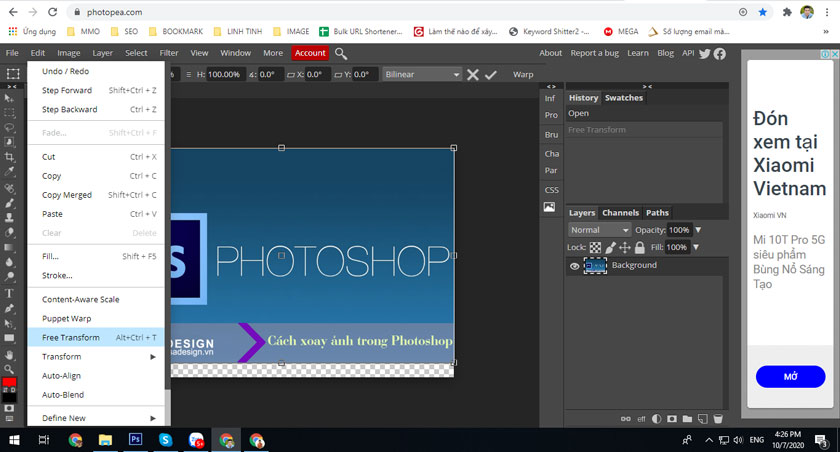The width and height of the screenshot is (840, 452).
Task: Open the Photopea Facebook icon
Action: tap(719, 54)
